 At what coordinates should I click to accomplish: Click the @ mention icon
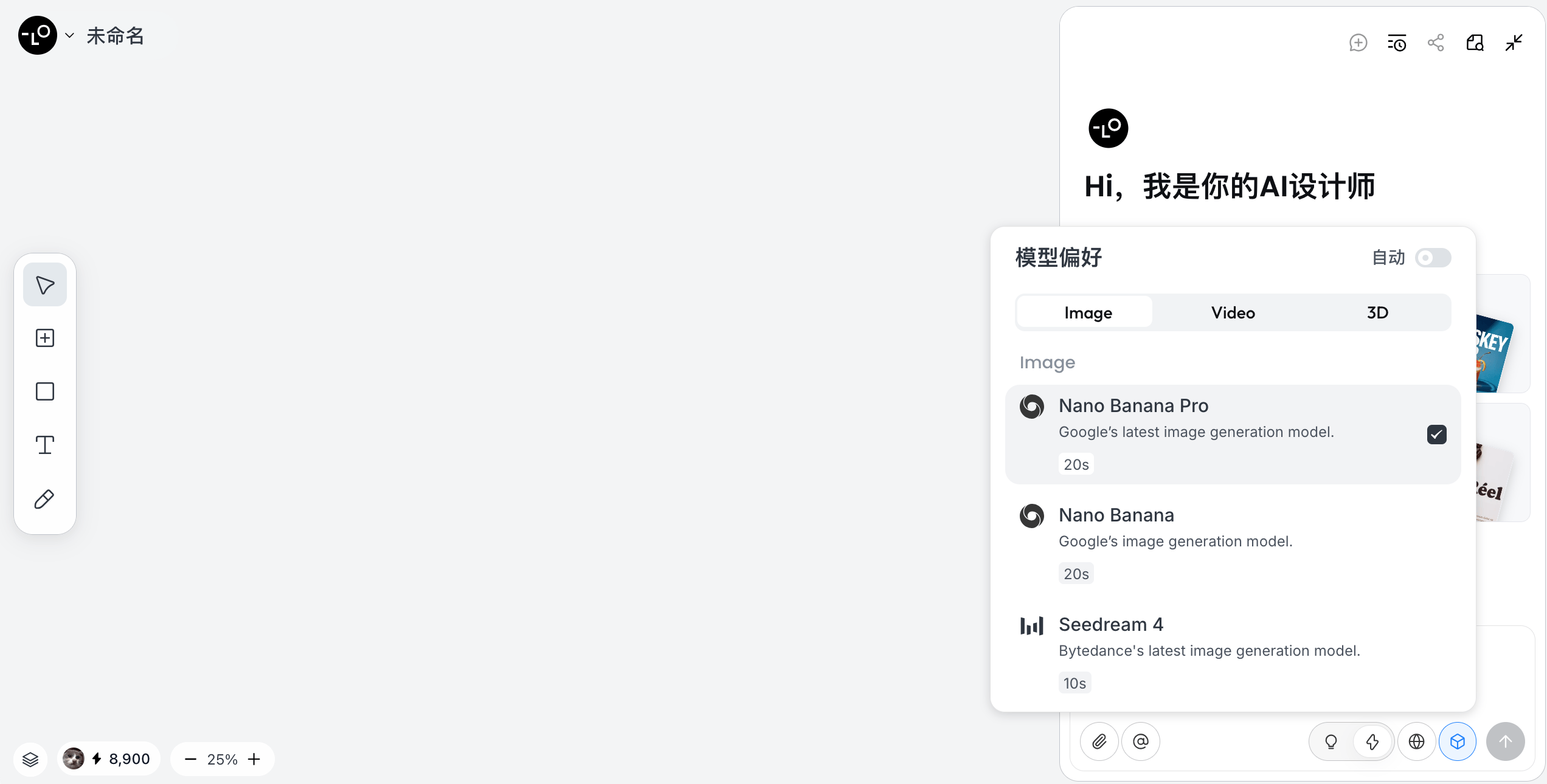point(1141,741)
